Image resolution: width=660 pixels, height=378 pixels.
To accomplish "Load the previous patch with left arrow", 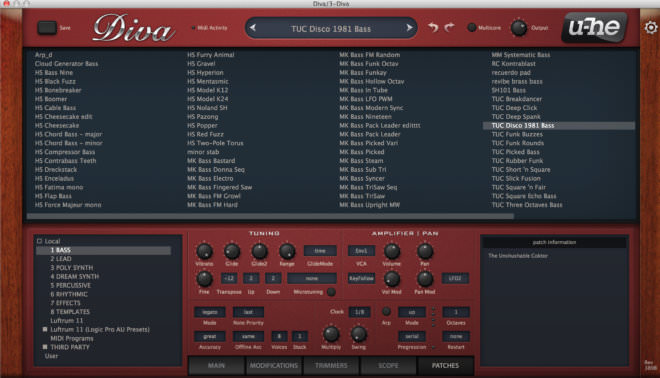I will (x=253, y=28).
